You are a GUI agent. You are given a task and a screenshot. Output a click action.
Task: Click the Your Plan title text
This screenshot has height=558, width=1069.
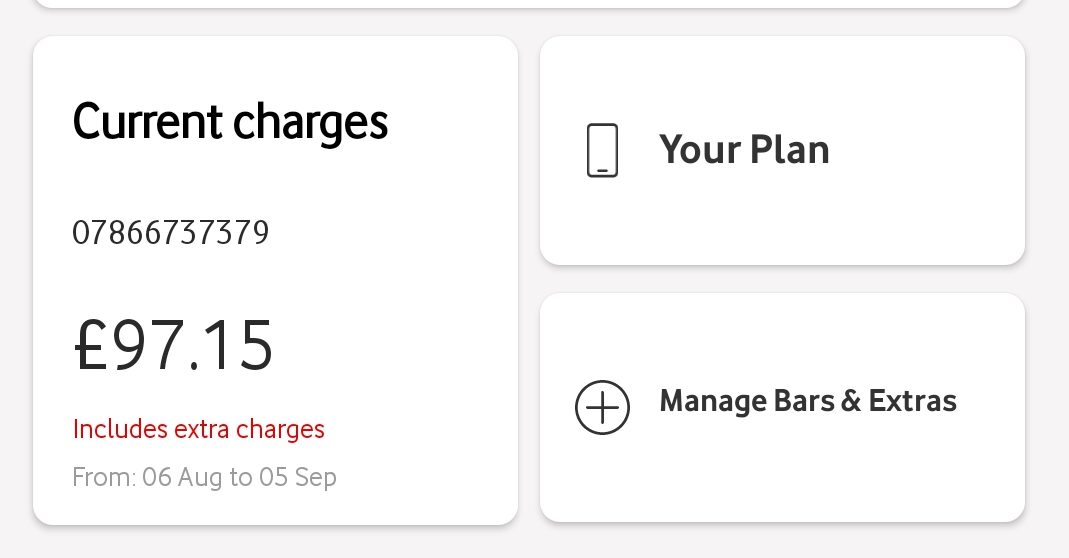coord(744,149)
